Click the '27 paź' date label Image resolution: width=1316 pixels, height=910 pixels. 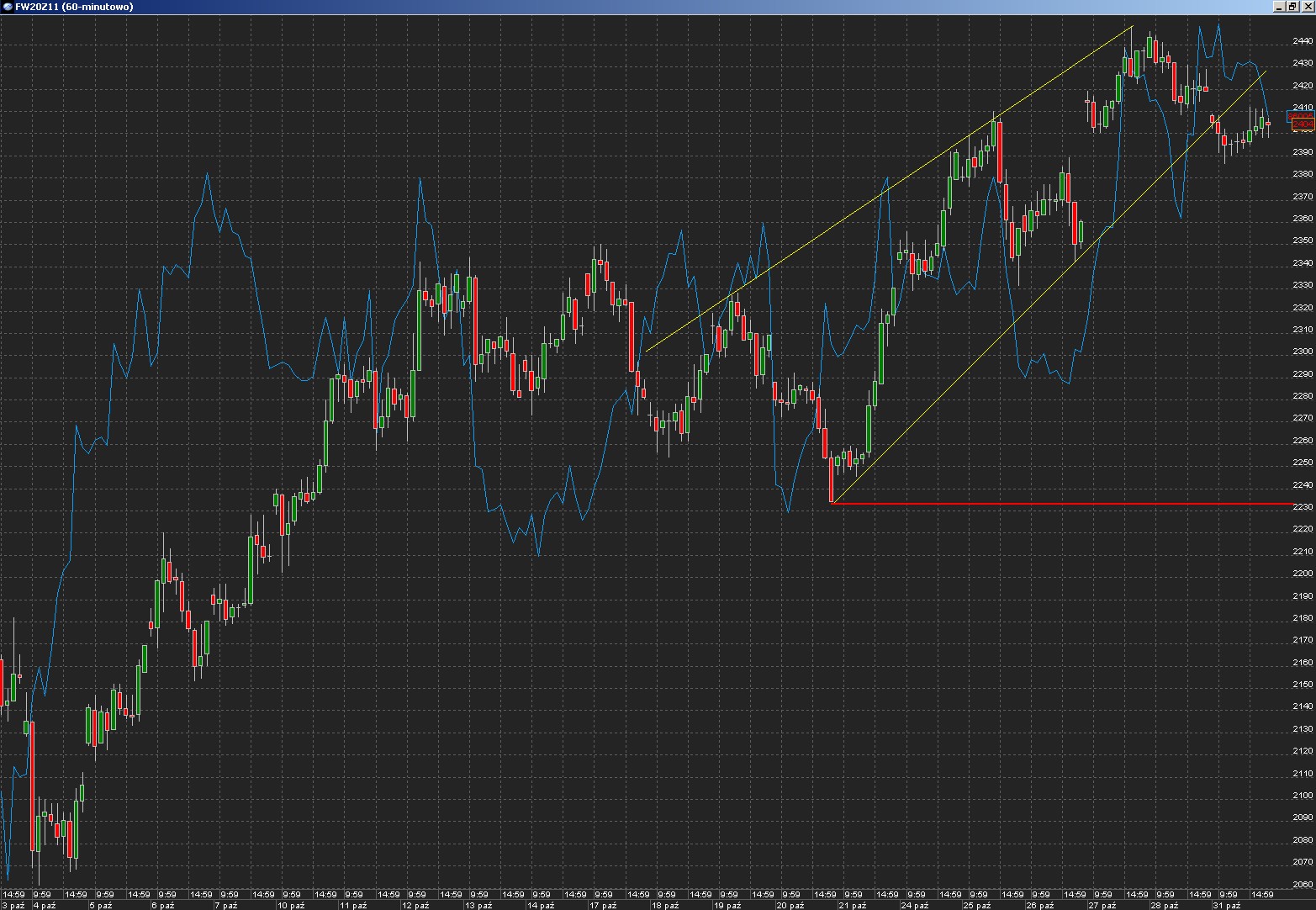1103,905
